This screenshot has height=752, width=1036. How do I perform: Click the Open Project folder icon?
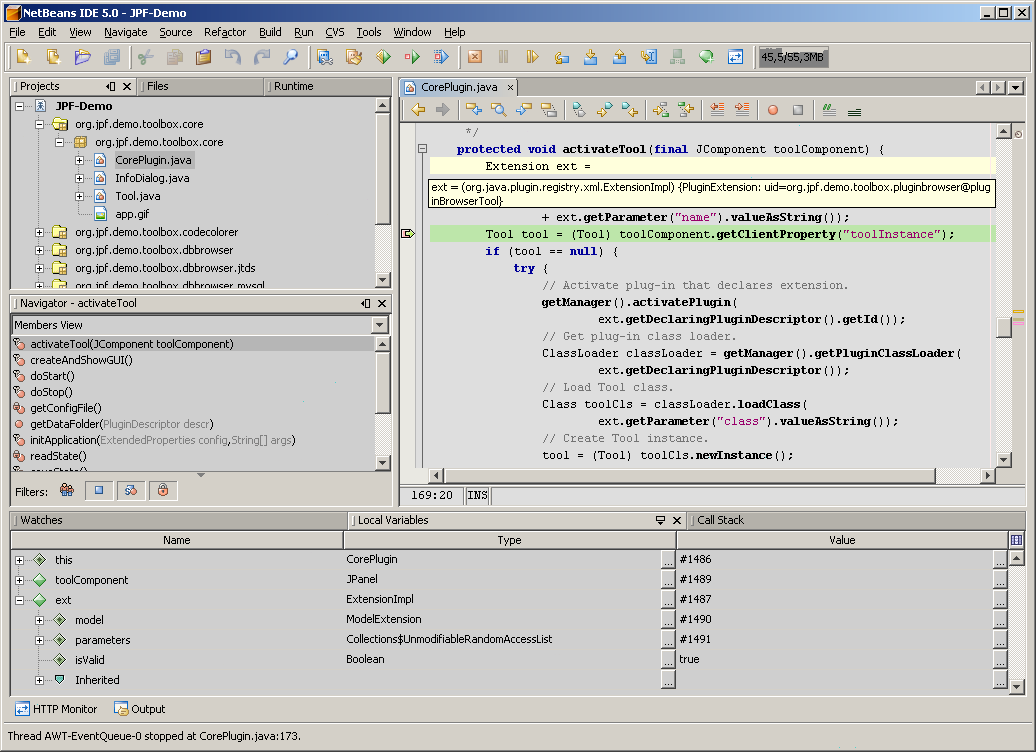pyautogui.click(x=83, y=57)
